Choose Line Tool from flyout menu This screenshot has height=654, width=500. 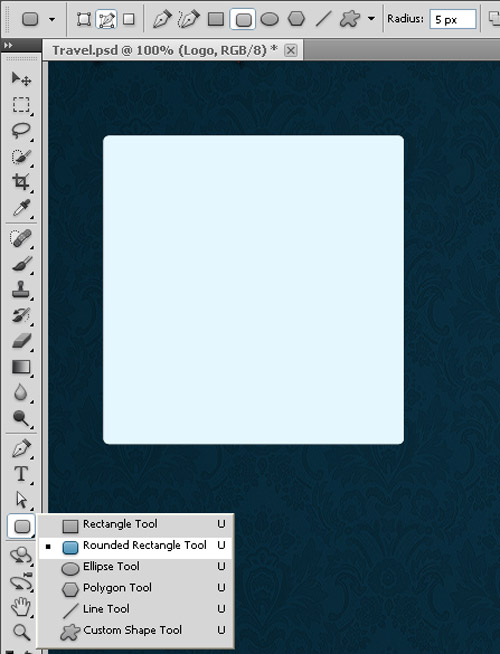click(136, 609)
